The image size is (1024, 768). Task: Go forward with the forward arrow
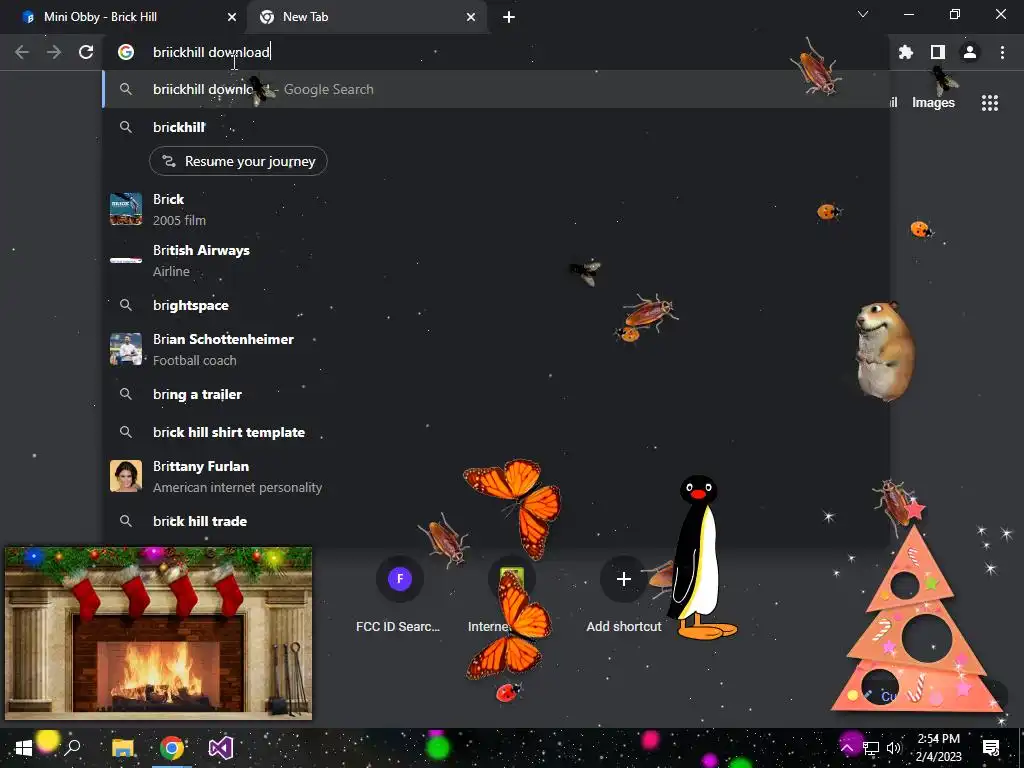coord(54,52)
